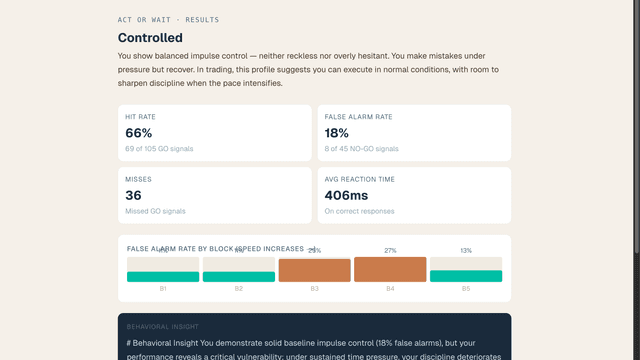Click the B5 axis label
This screenshot has height=360, width=640.
tap(466, 289)
